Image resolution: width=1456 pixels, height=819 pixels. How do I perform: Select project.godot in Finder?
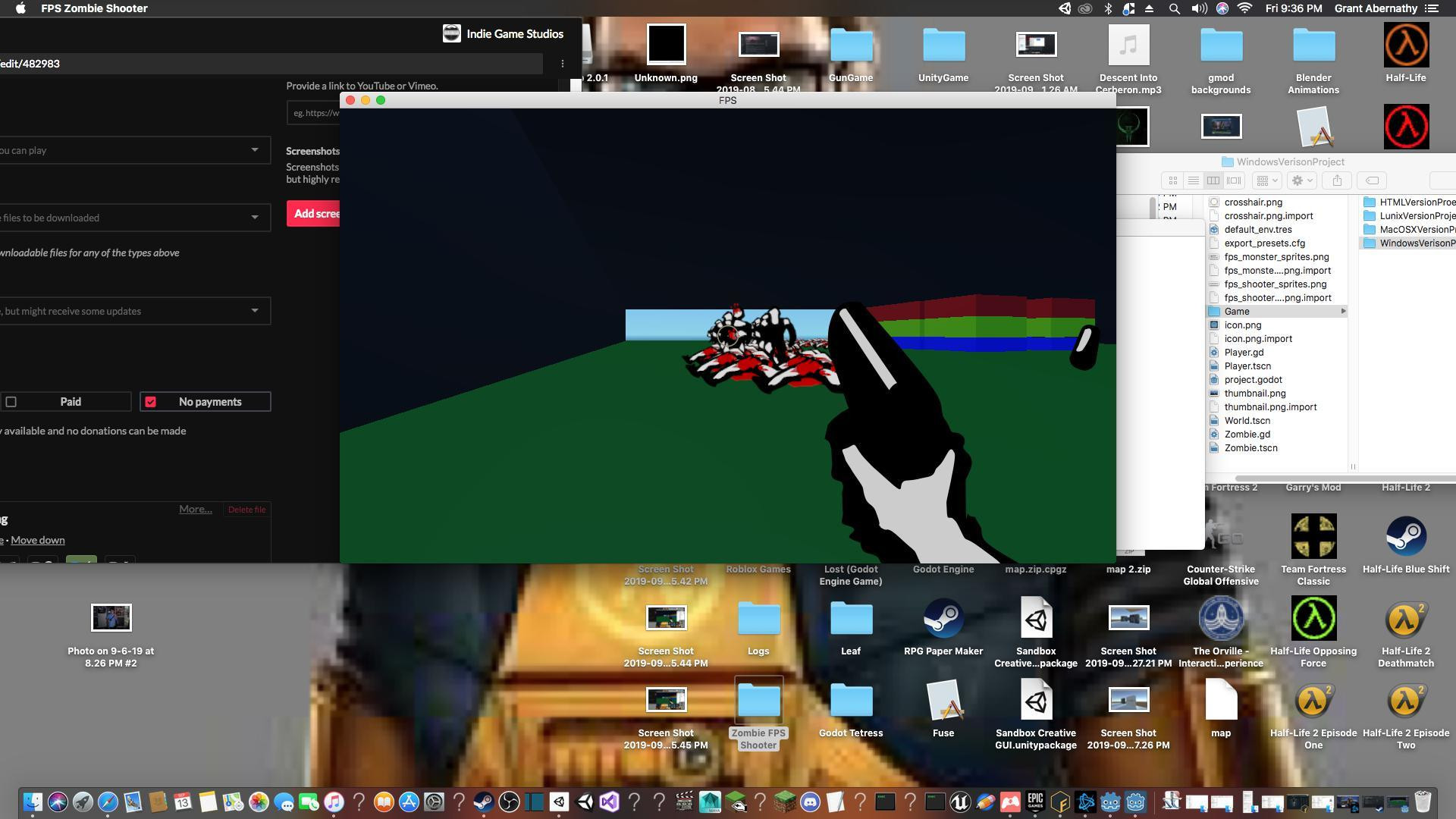coord(1253,380)
